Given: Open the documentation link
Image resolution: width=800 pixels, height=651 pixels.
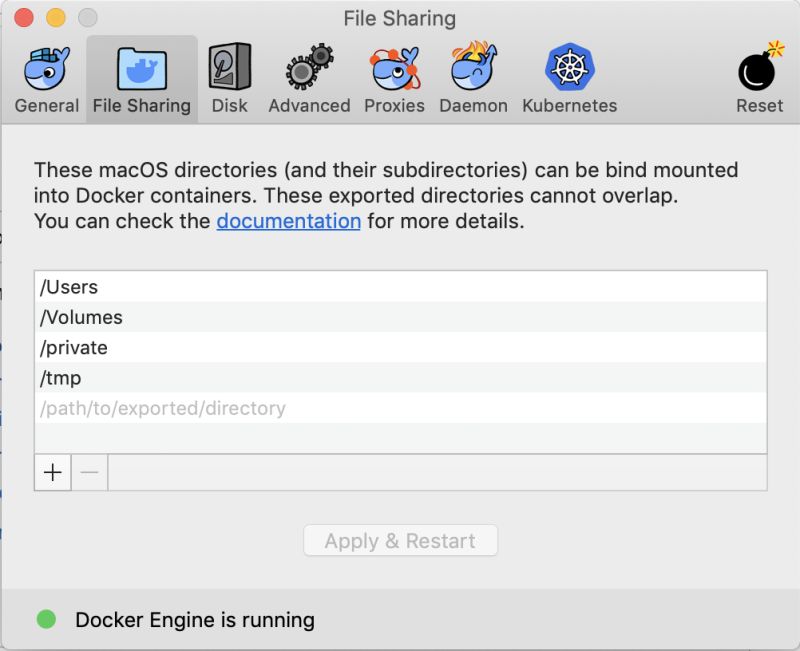Looking at the screenshot, I should click(289, 221).
